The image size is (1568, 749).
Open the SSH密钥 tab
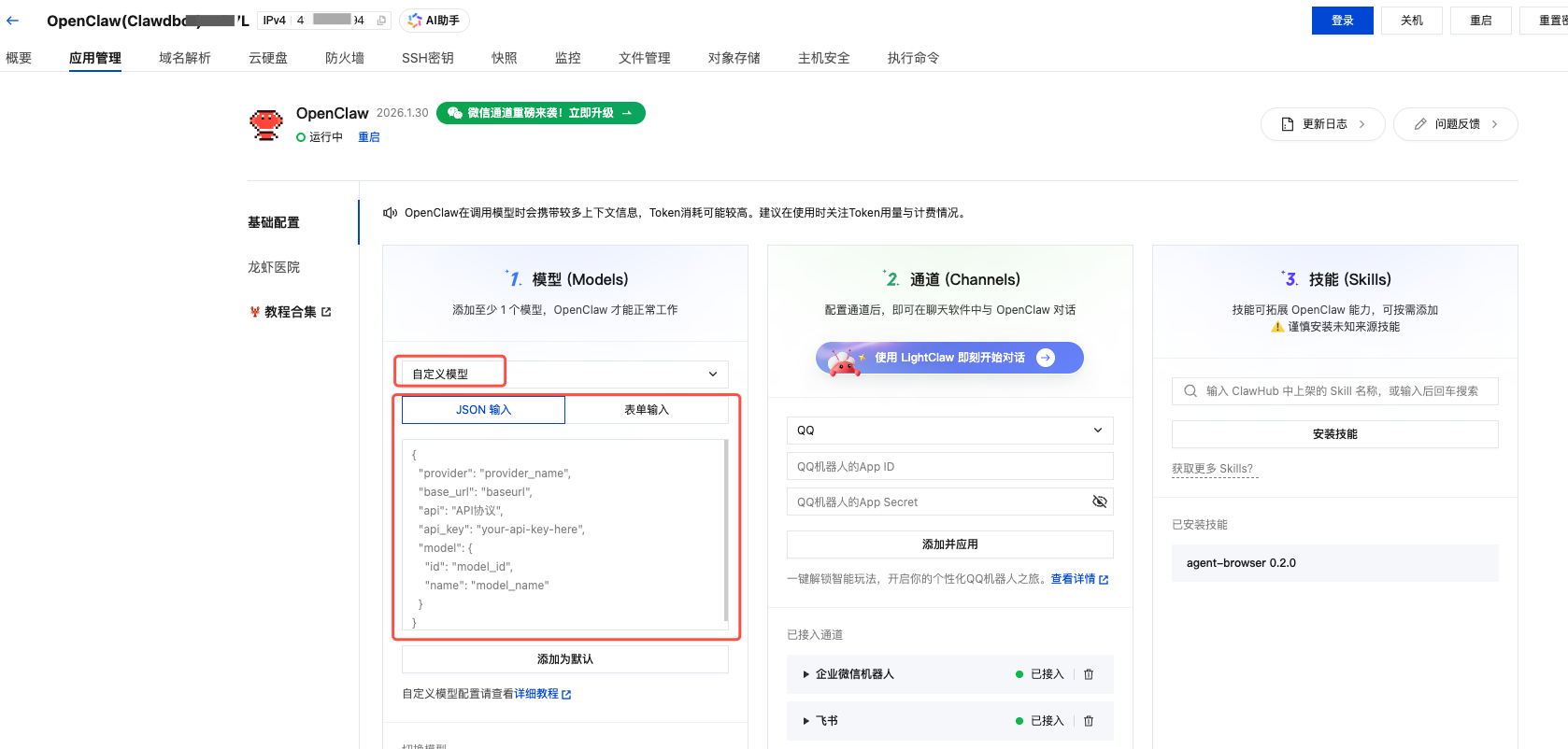pos(428,58)
